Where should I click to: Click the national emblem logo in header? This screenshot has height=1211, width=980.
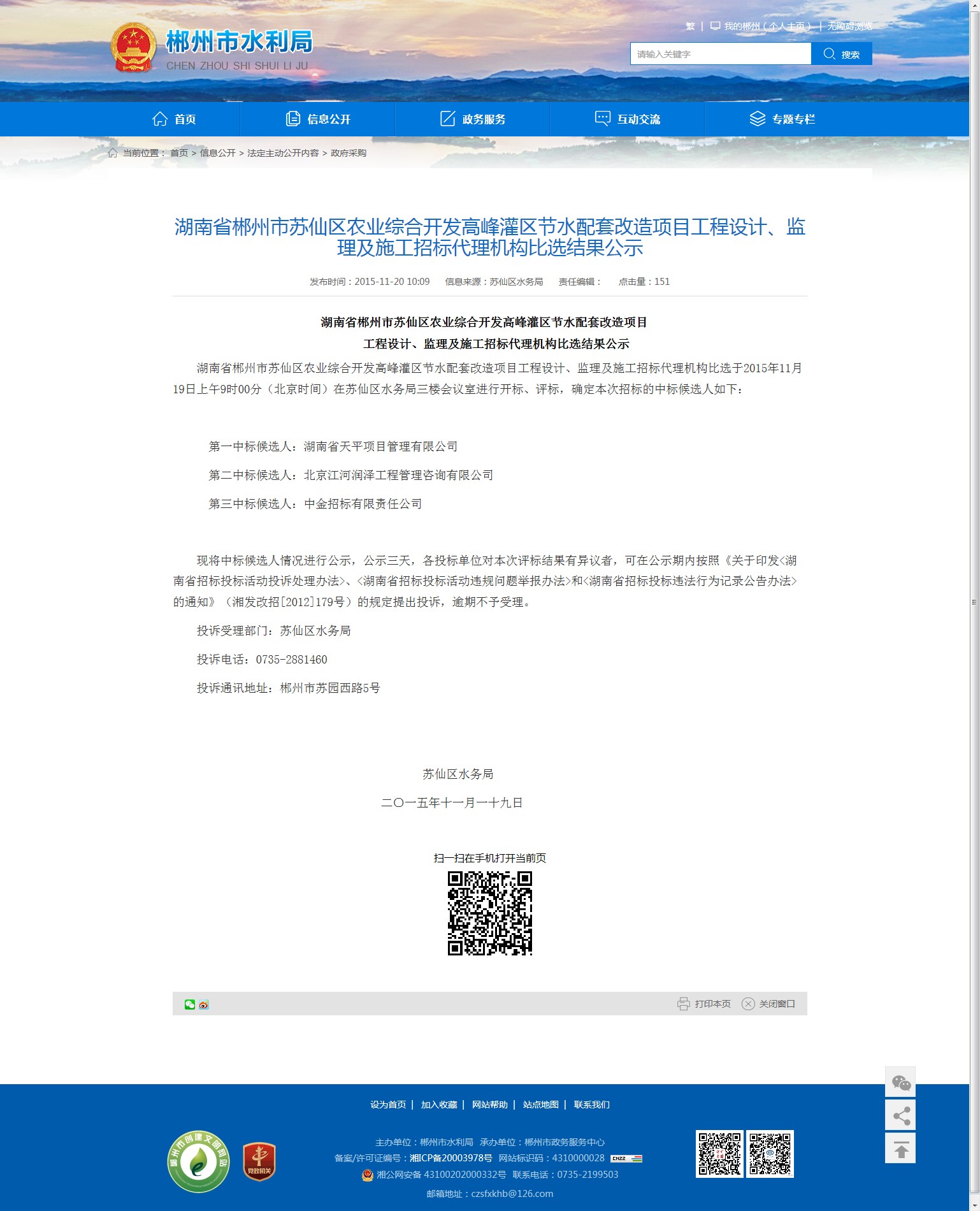(x=133, y=48)
